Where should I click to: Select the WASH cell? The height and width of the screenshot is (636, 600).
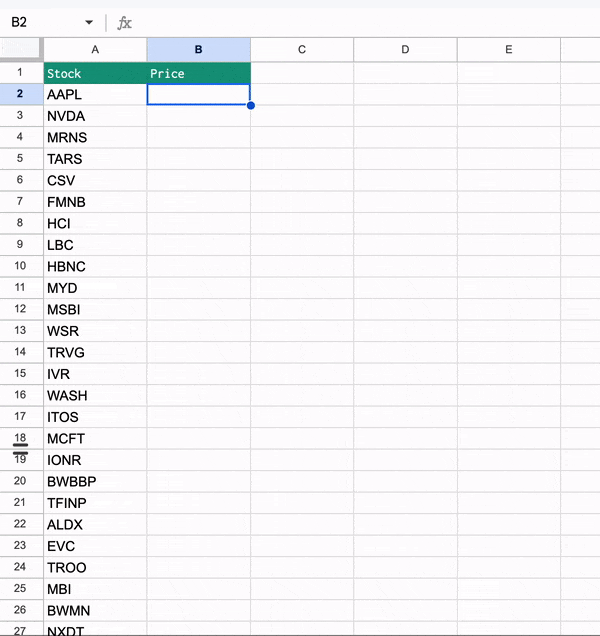pyautogui.click(x=95, y=395)
